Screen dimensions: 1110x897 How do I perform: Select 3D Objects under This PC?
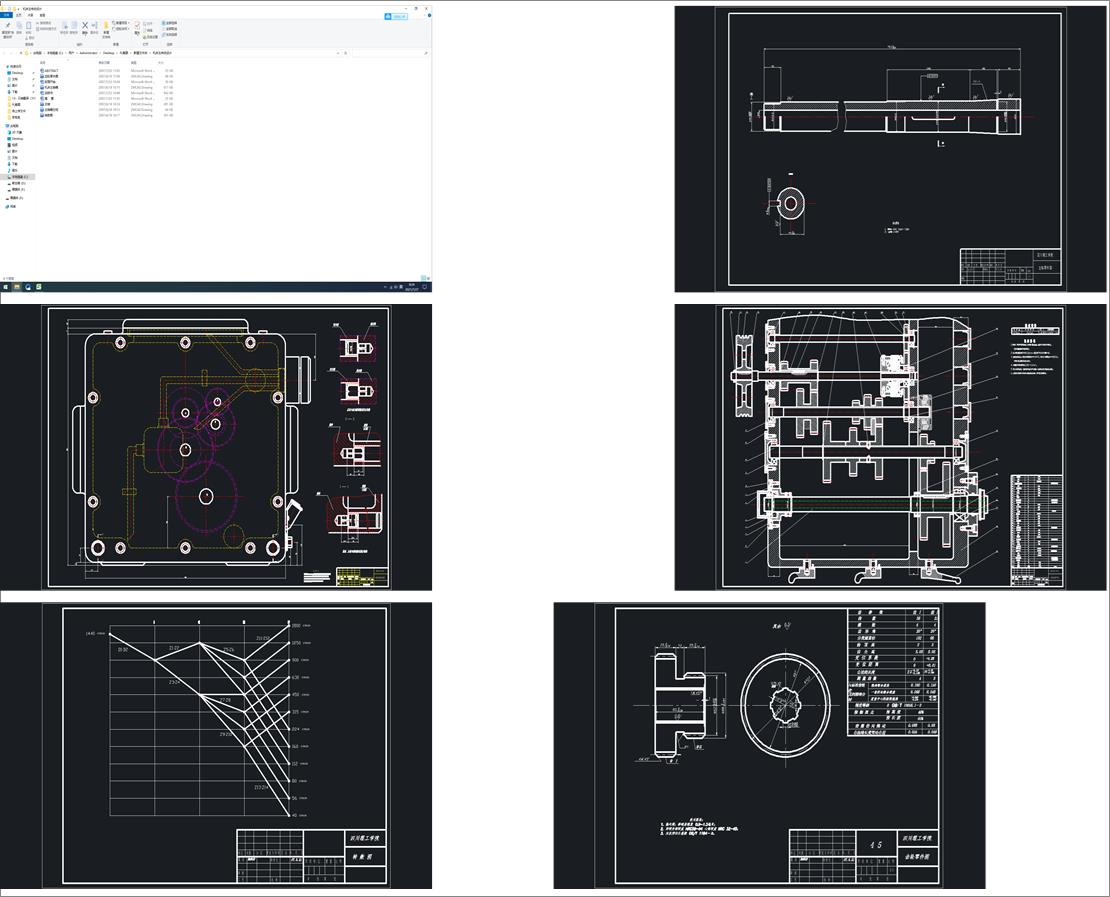click(x=16, y=132)
